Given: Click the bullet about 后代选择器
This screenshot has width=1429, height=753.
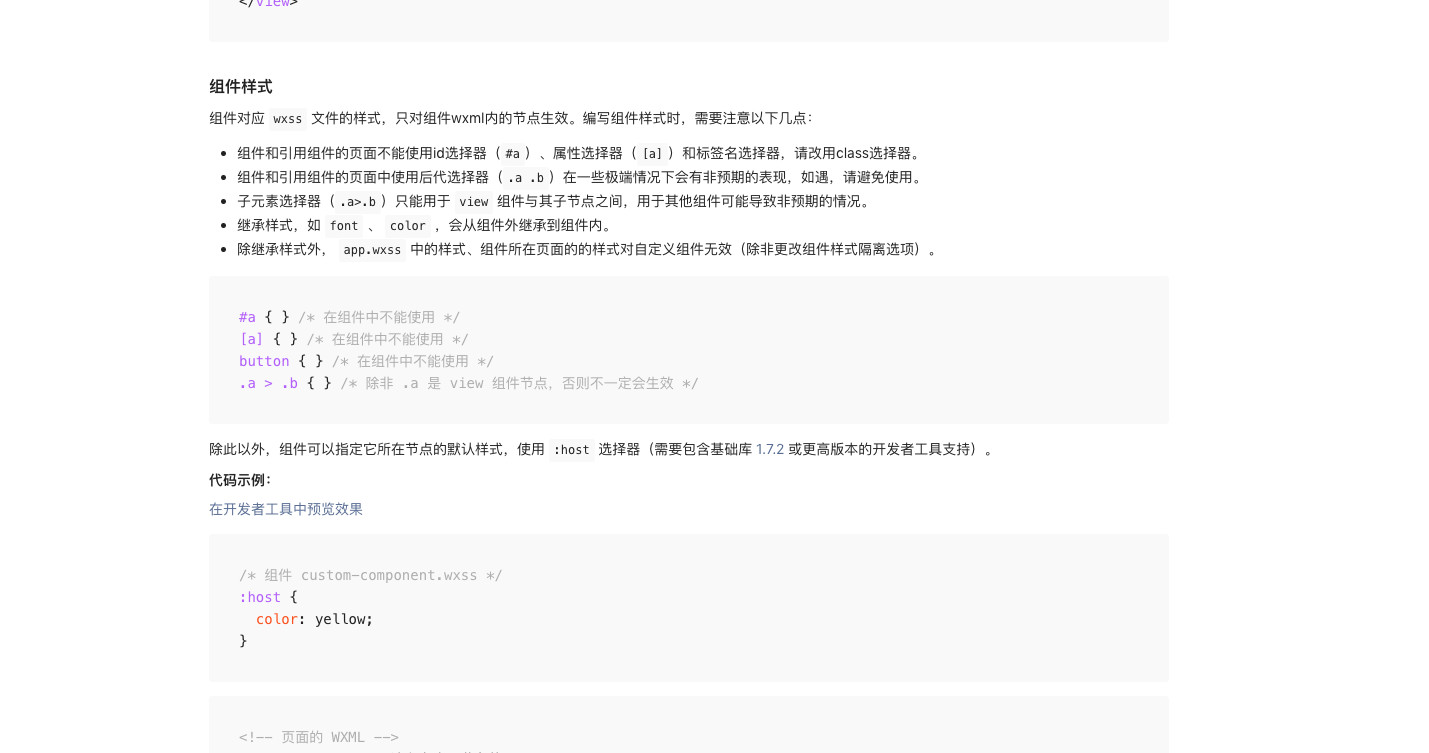Looking at the screenshot, I should point(582,178).
